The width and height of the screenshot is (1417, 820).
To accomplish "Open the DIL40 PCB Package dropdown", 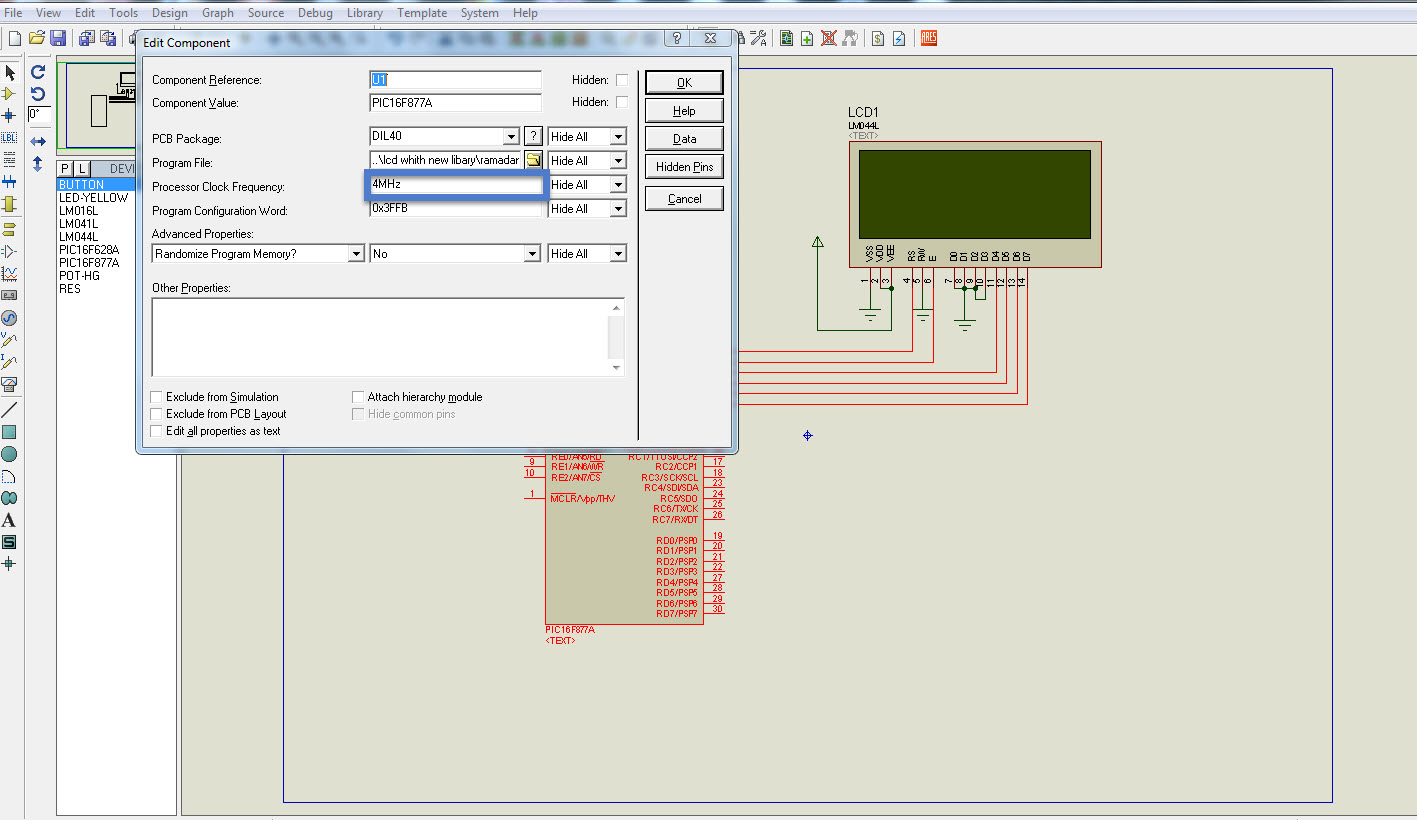I will [511, 137].
